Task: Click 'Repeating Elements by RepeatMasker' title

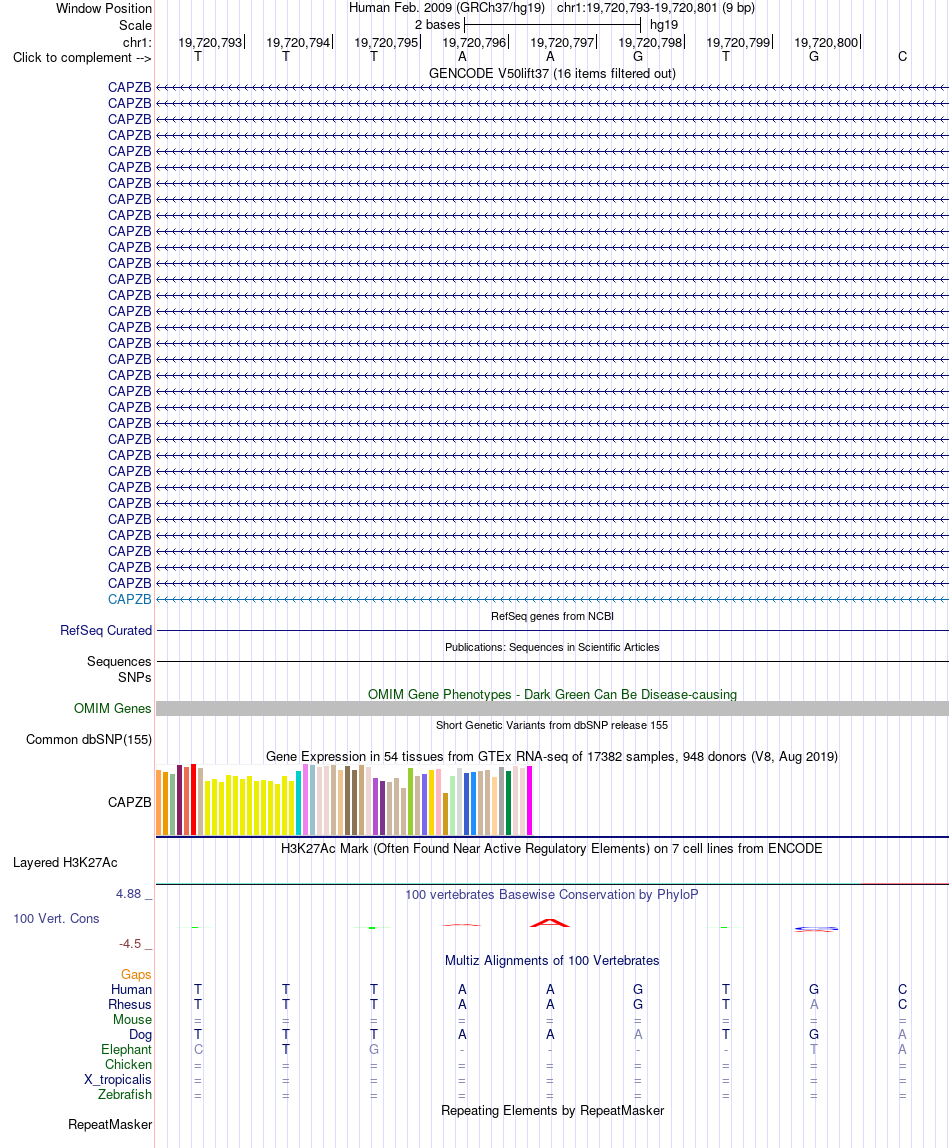Action: pos(552,1110)
